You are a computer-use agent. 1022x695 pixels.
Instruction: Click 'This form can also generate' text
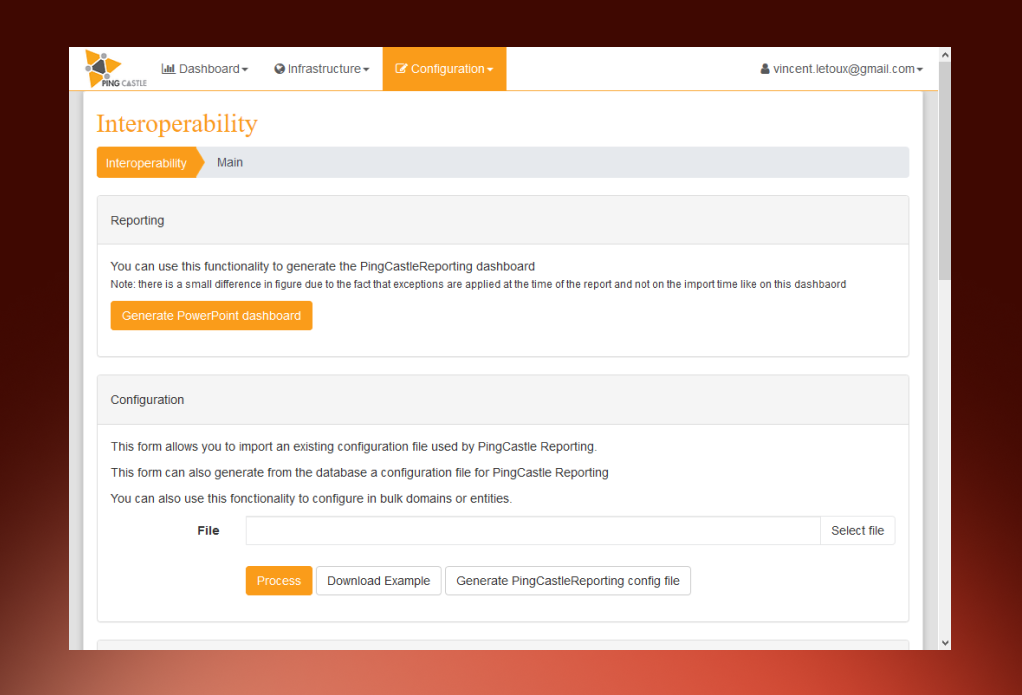[x=359, y=473]
